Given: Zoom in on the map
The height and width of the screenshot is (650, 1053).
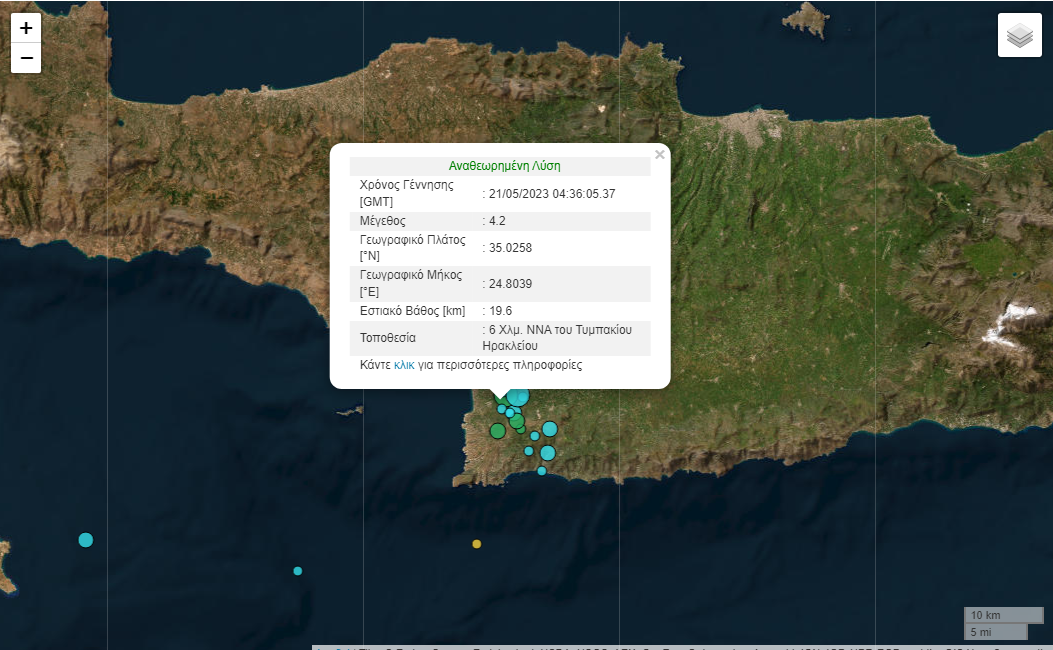Looking at the screenshot, I should click(x=26, y=28).
